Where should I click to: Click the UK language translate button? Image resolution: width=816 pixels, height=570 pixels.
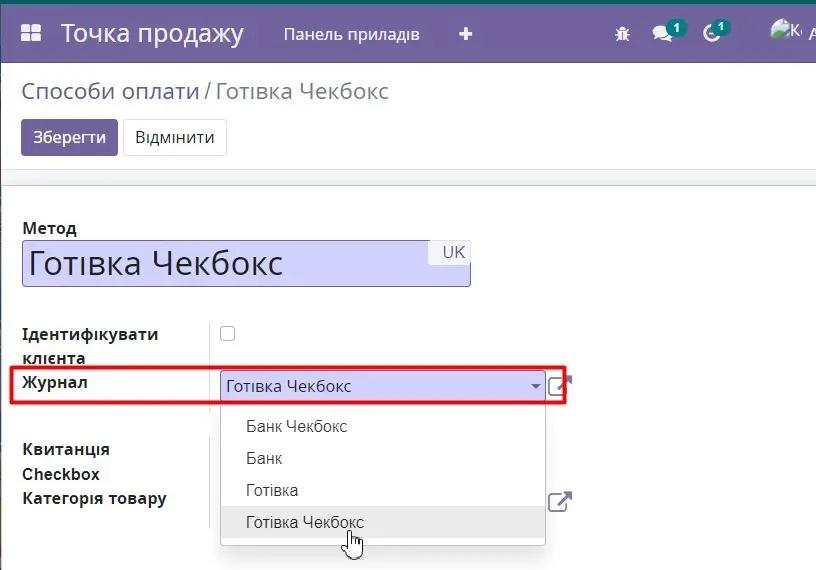(x=453, y=252)
